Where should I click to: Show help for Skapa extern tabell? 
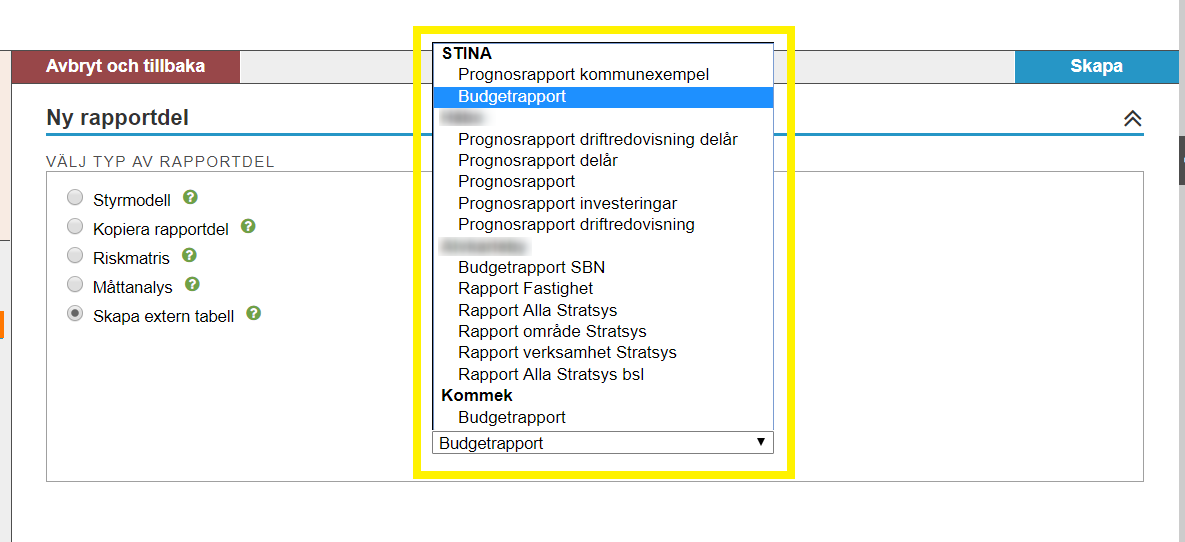coord(254,313)
